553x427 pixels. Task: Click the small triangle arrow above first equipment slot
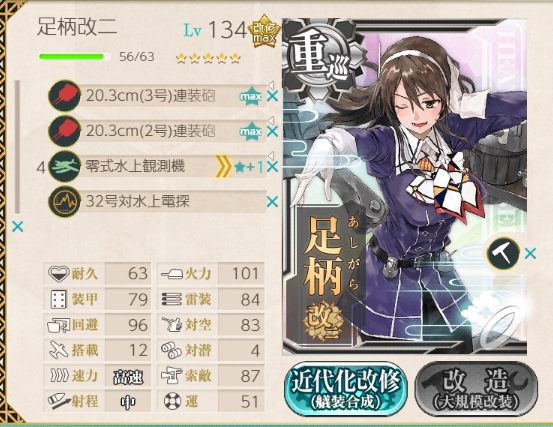tap(271, 85)
